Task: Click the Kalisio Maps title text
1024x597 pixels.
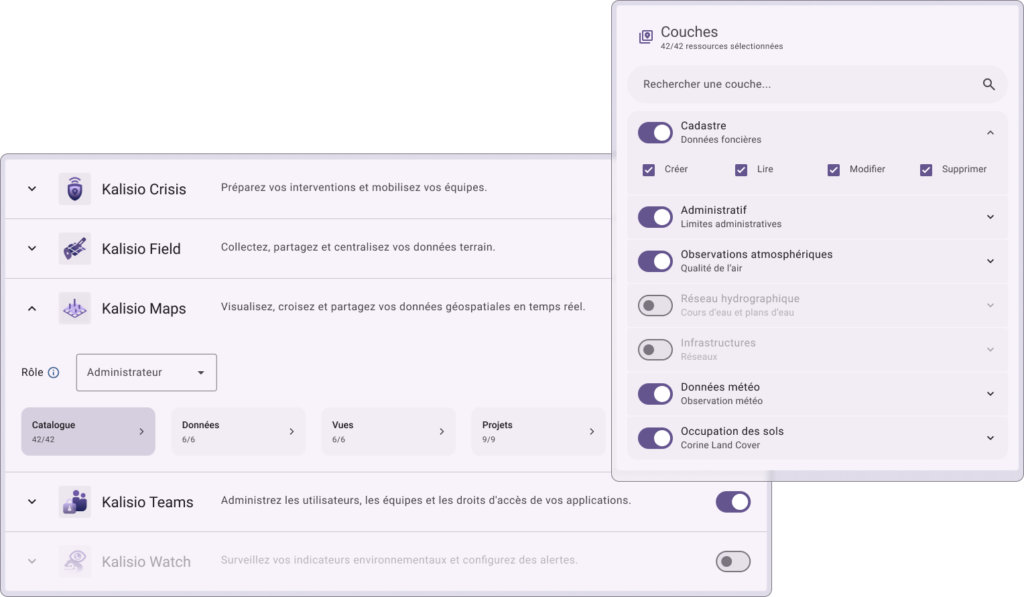Action: (x=144, y=308)
